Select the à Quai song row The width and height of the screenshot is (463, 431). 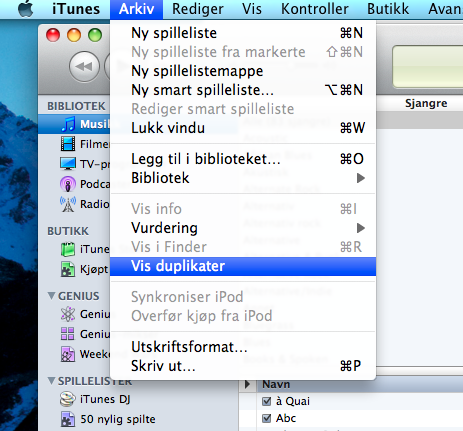(351, 401)
